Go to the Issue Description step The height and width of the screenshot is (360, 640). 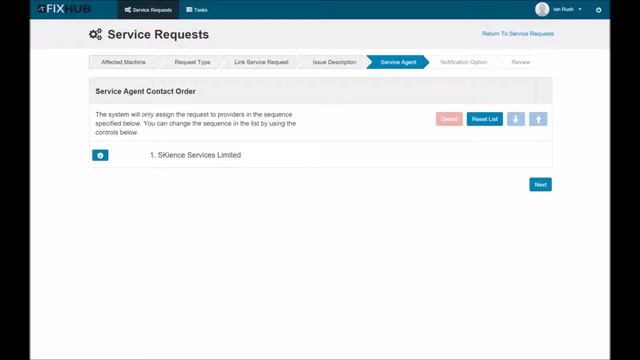tap(334, 62)
